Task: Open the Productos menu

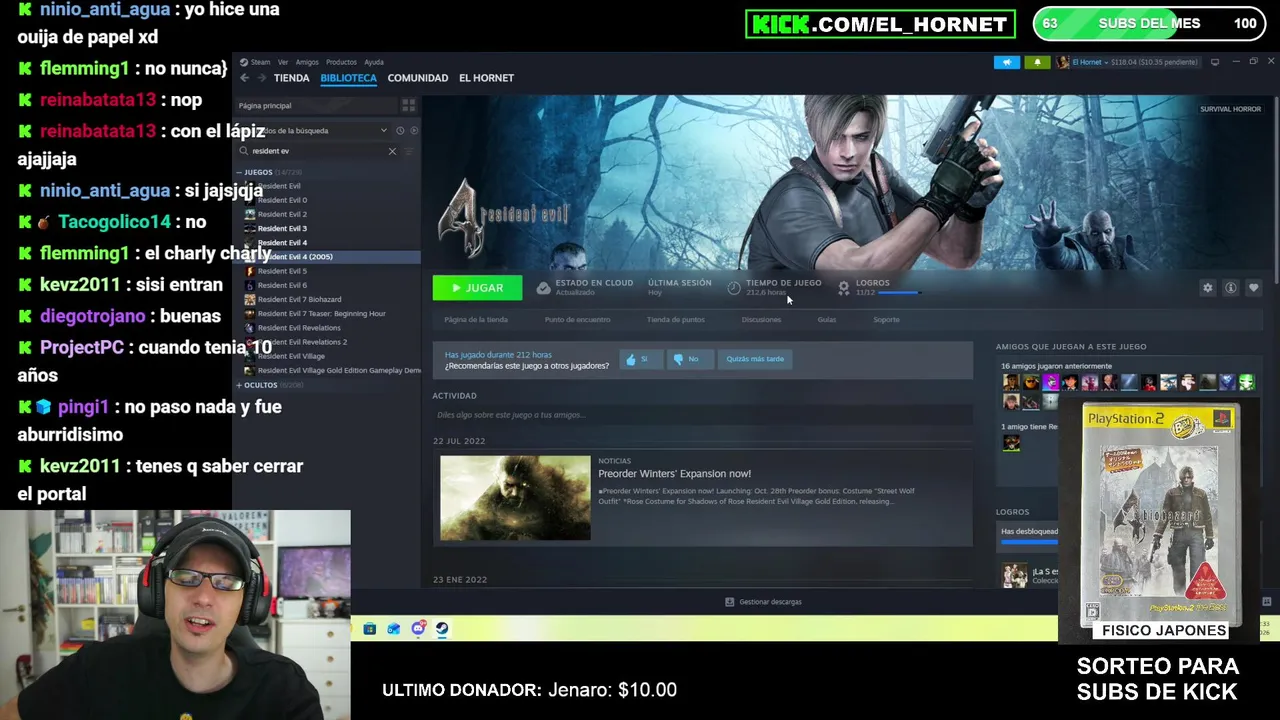Action: pyautogui.click(x=341, y=62)
